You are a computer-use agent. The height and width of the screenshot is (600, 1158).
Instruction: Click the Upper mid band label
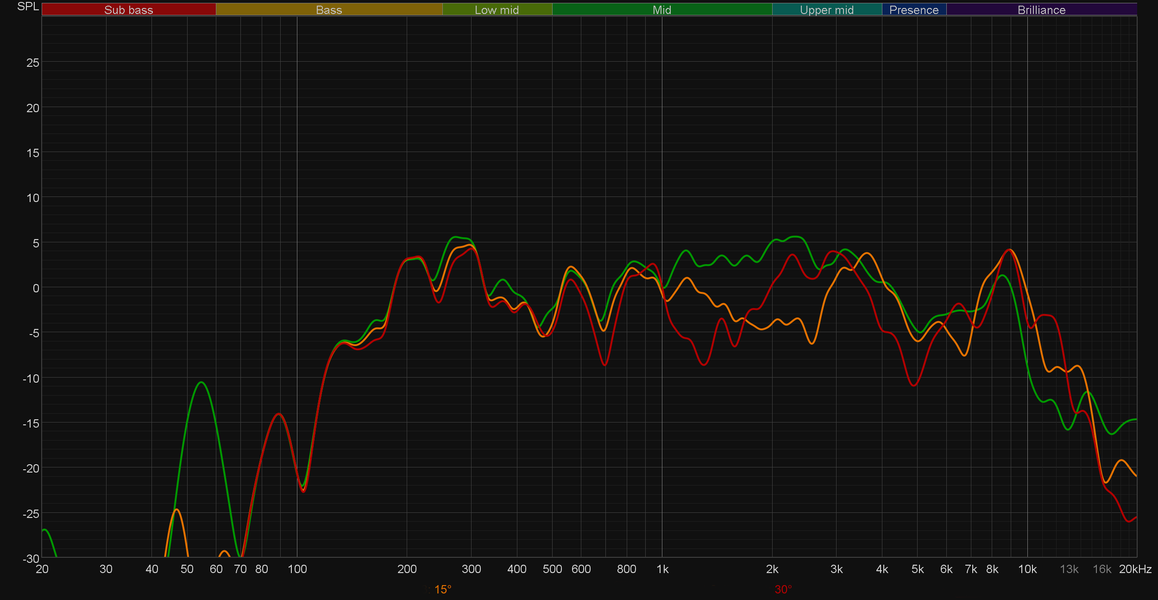826,10
